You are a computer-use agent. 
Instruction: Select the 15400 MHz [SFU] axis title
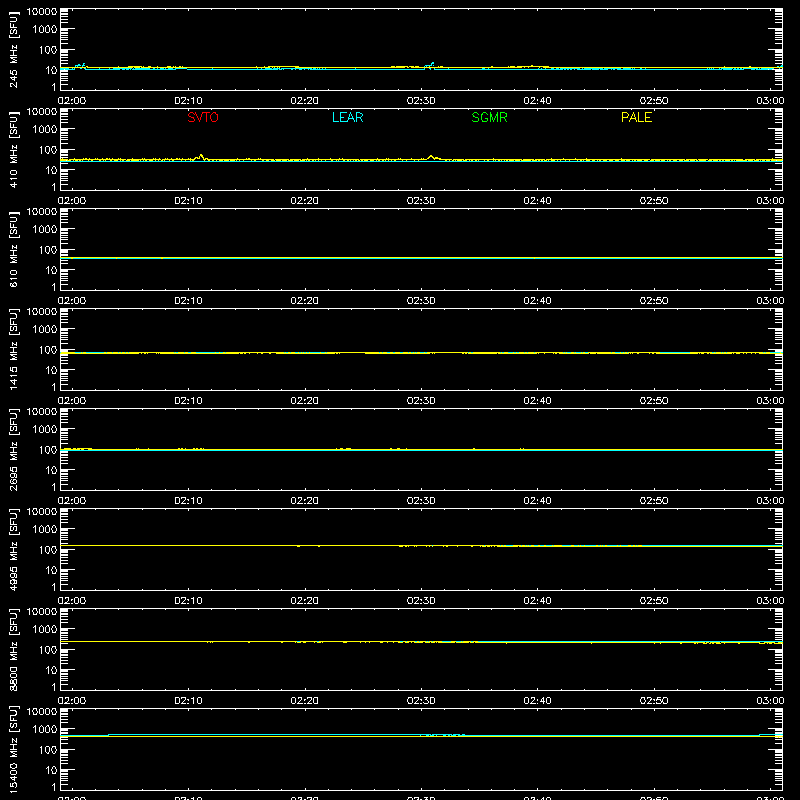point(14,749)
